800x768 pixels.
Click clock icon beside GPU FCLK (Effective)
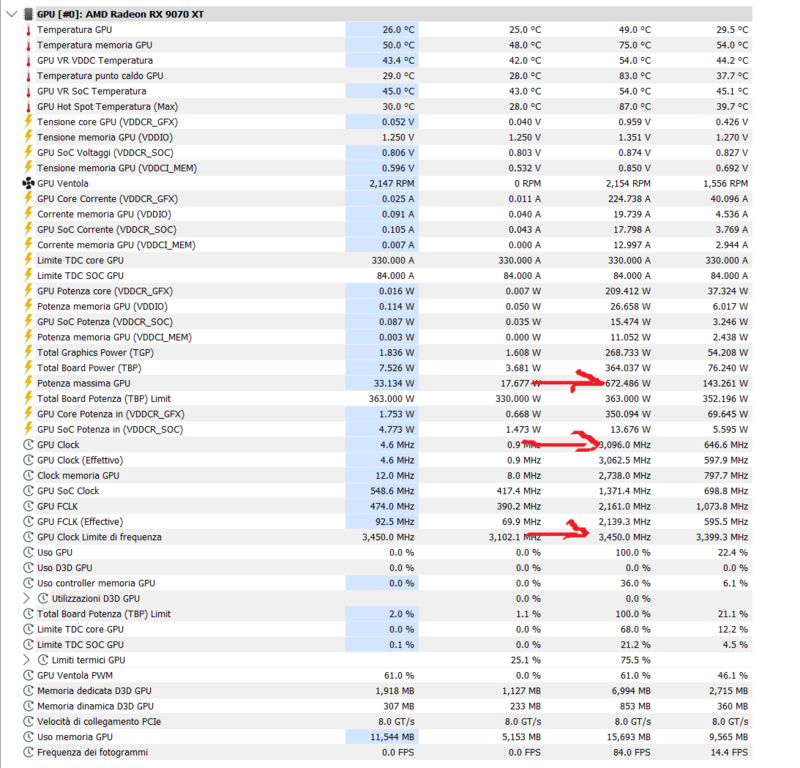click(29, 522)
